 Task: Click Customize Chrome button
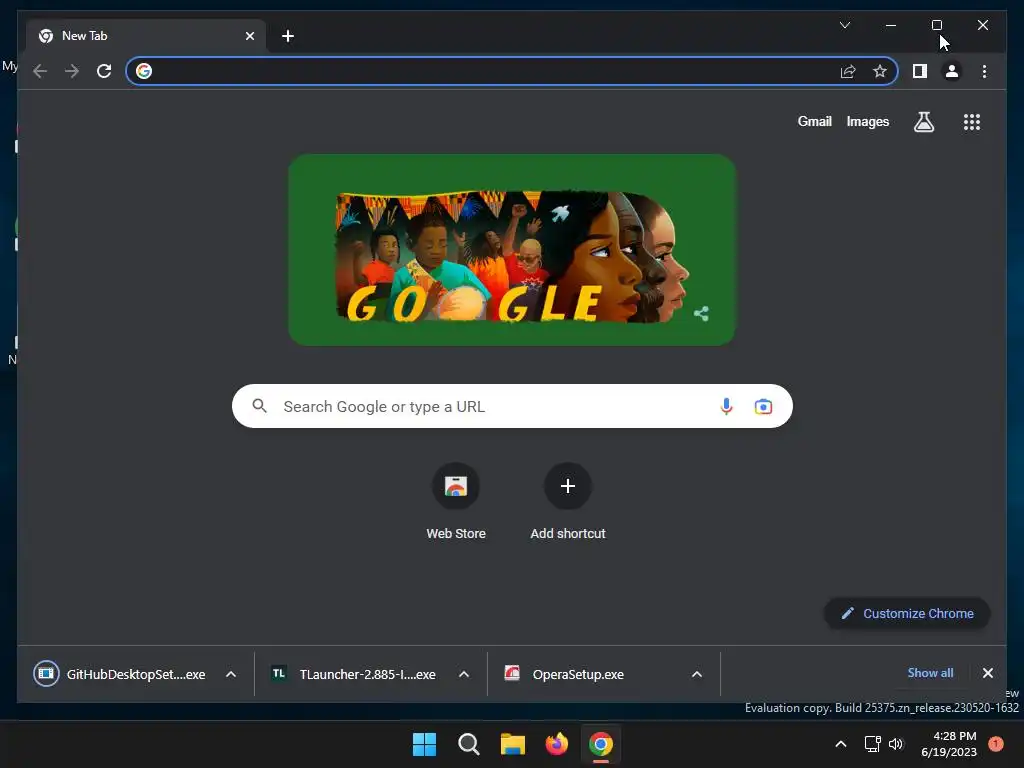(907, 613)
